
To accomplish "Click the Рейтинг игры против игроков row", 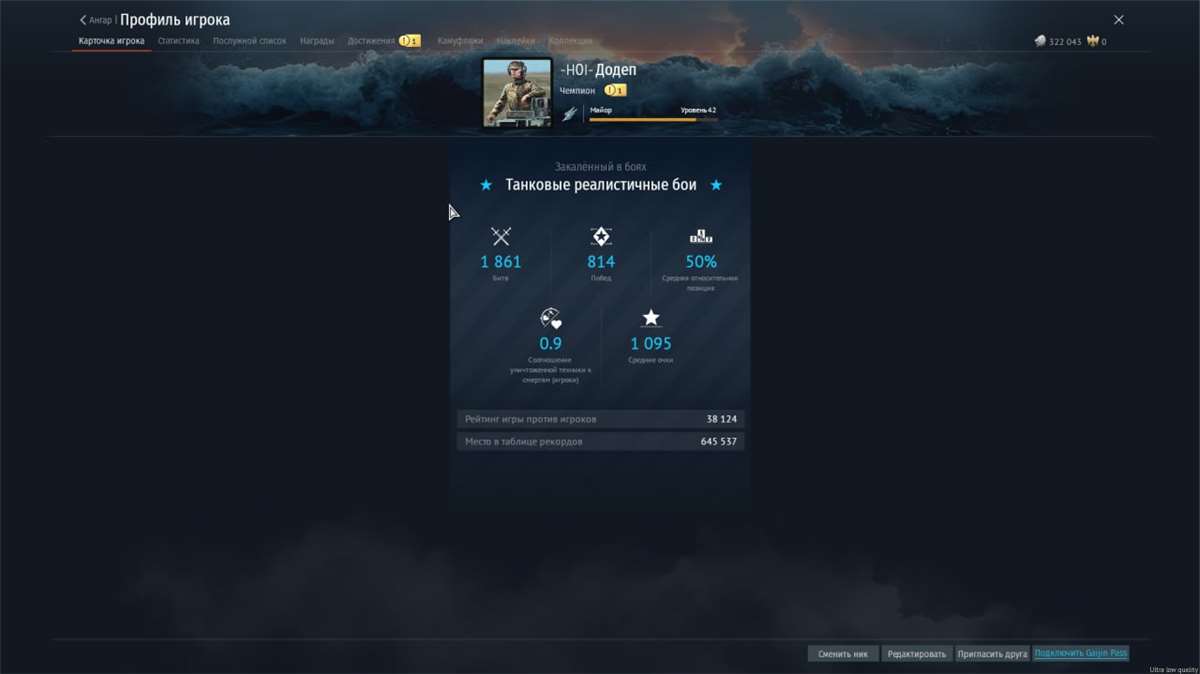I will click(x=601, y=419).
